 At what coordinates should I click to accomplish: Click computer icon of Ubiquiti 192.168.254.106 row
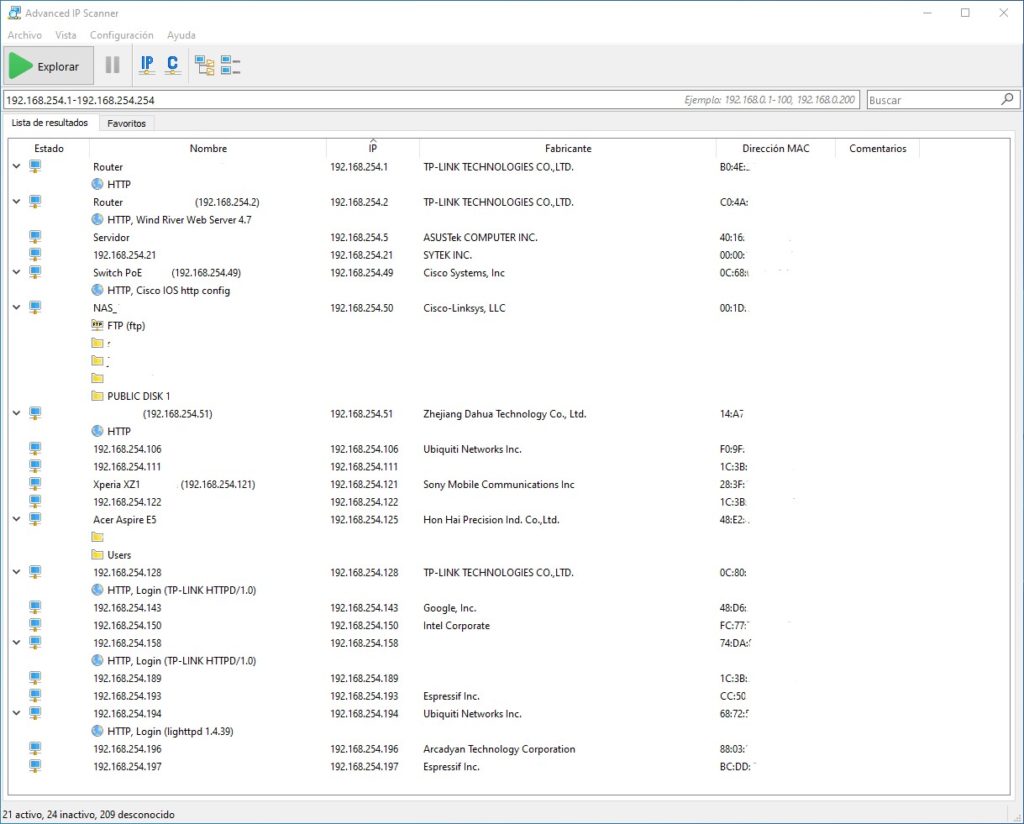tap(35, 449)
